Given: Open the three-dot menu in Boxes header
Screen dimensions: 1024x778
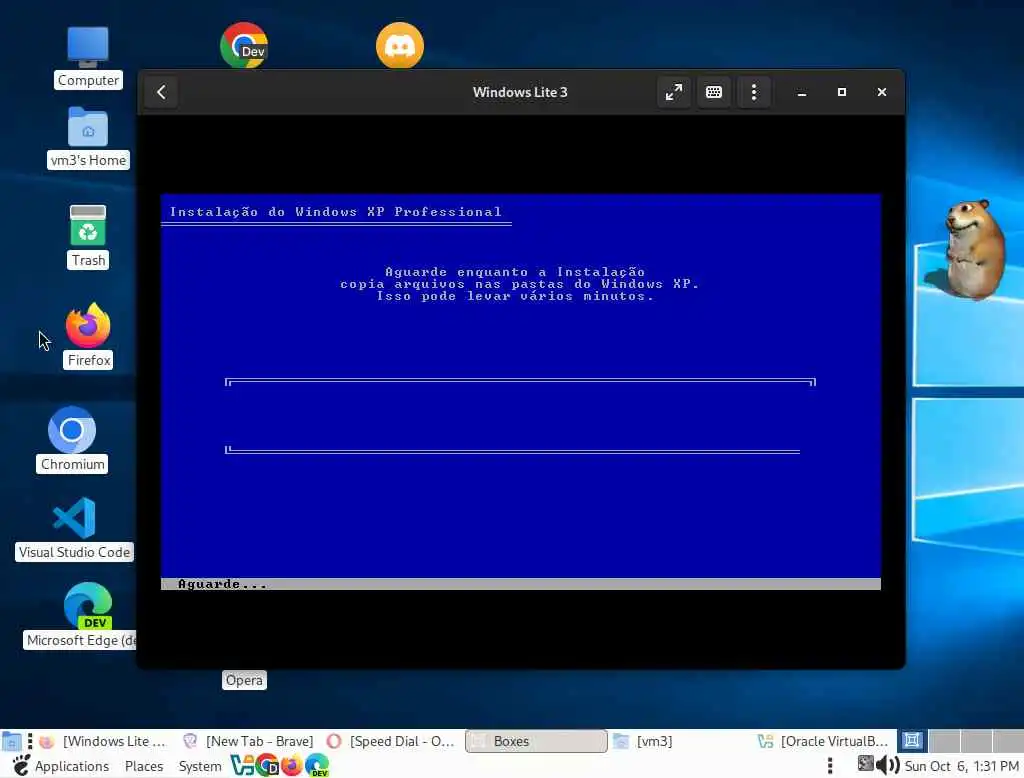Looking at the screenshot, I should 754,92.
